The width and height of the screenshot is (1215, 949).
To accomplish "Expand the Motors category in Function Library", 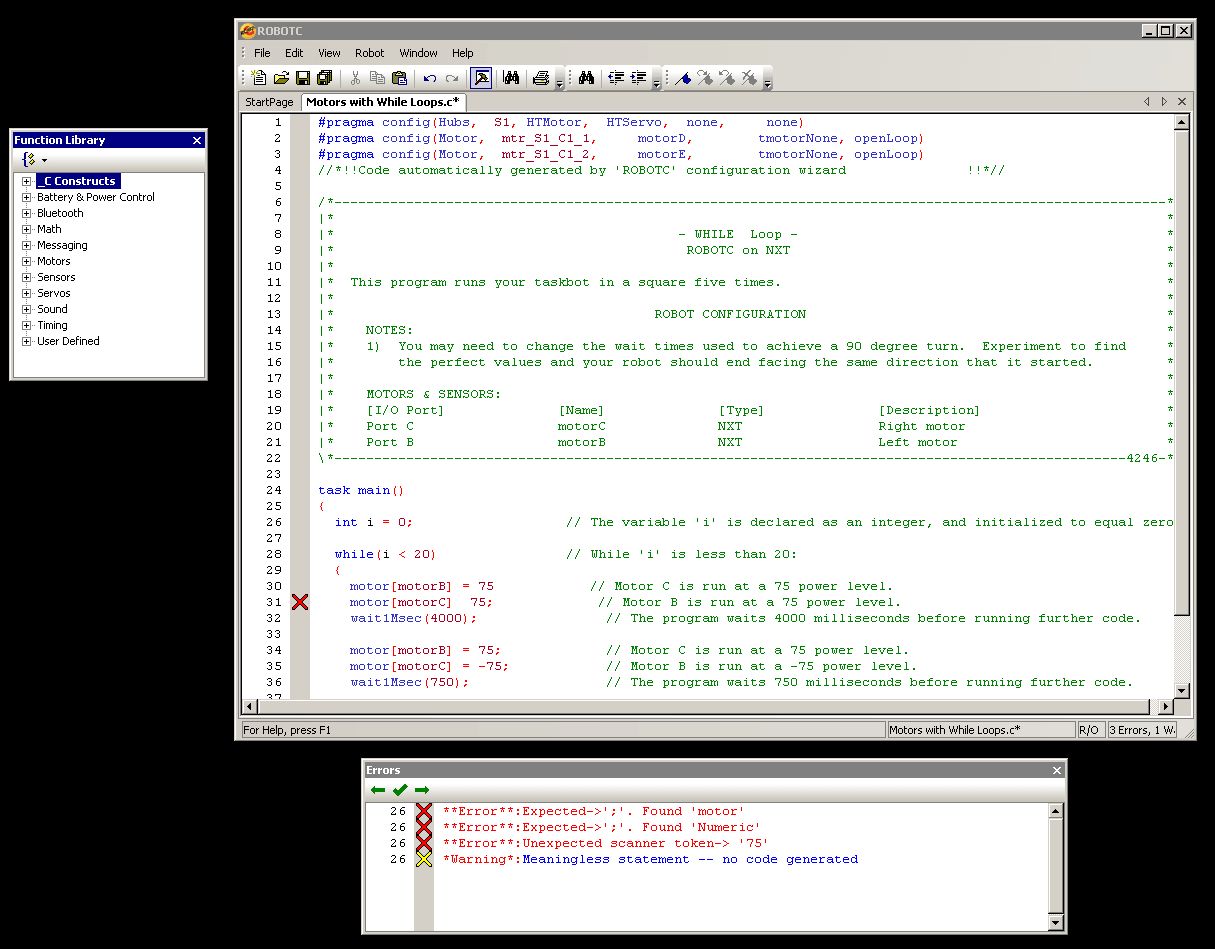I will pos(25,261).
